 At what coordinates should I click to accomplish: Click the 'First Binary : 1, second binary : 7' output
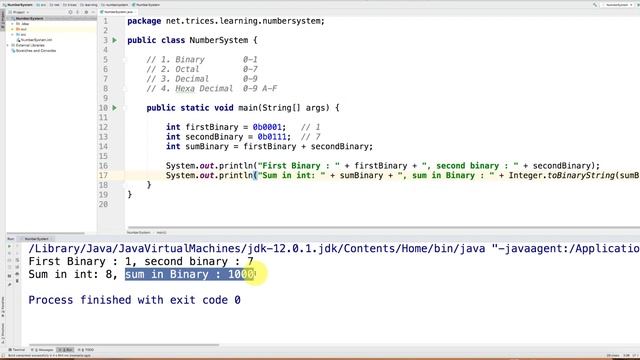141,261
